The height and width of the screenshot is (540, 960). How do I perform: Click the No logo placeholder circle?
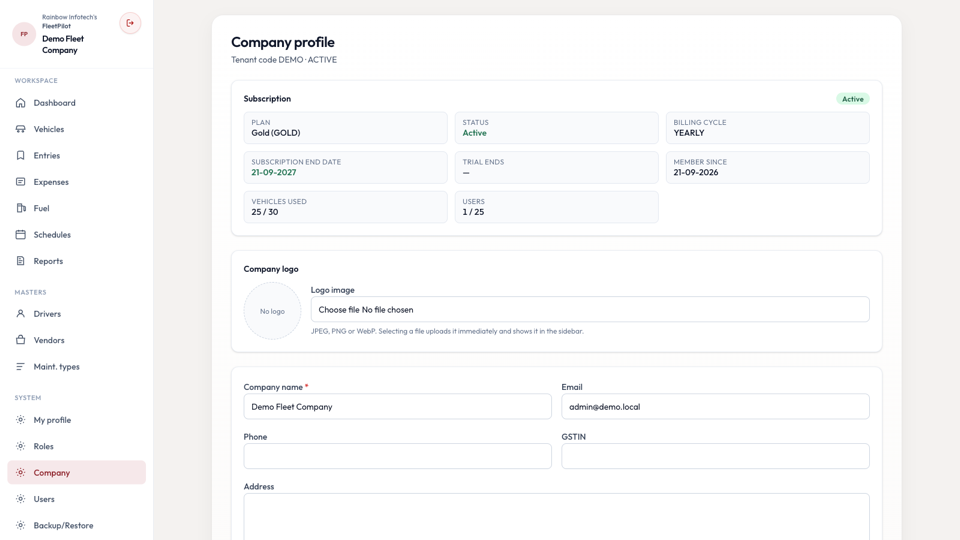tap(272, 311)
